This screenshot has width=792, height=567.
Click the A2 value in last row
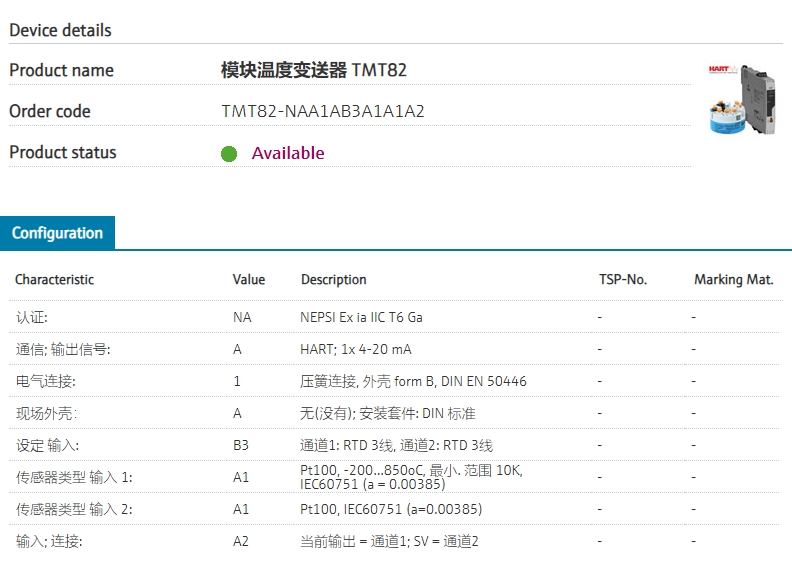(241, 541)
